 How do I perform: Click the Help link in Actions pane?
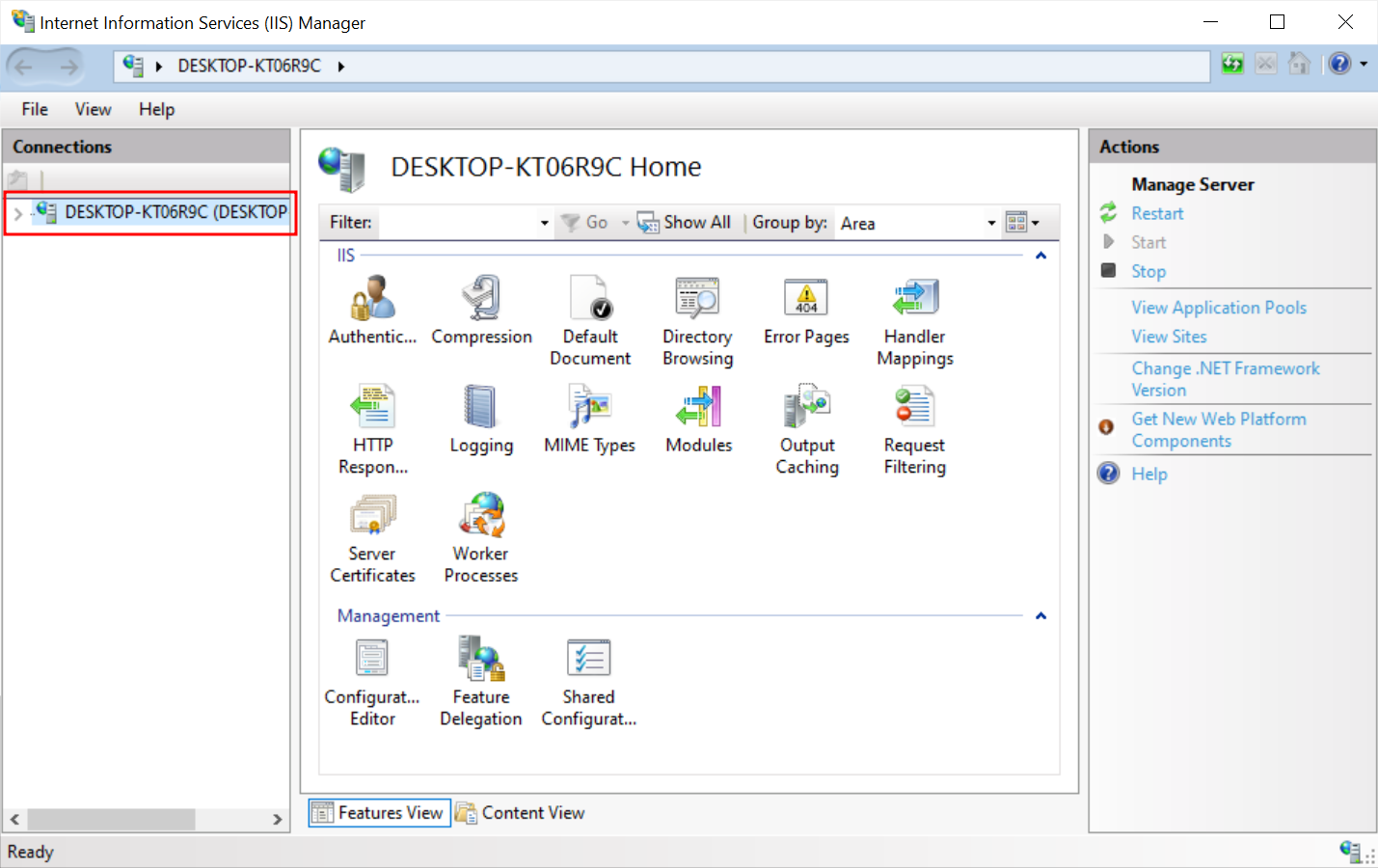point(1149,474)
